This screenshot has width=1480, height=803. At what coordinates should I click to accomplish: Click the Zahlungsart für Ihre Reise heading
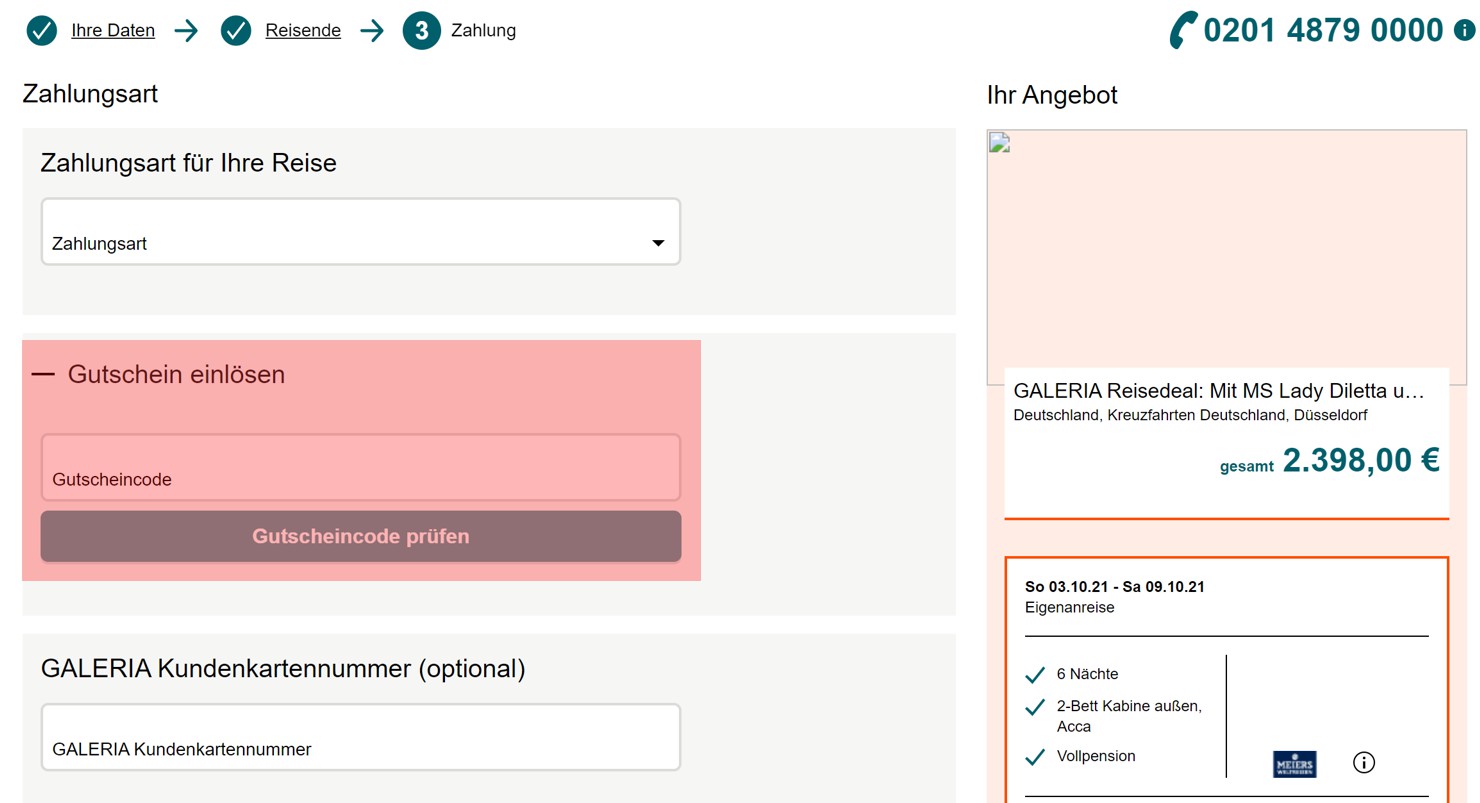(x=189, y=162)
